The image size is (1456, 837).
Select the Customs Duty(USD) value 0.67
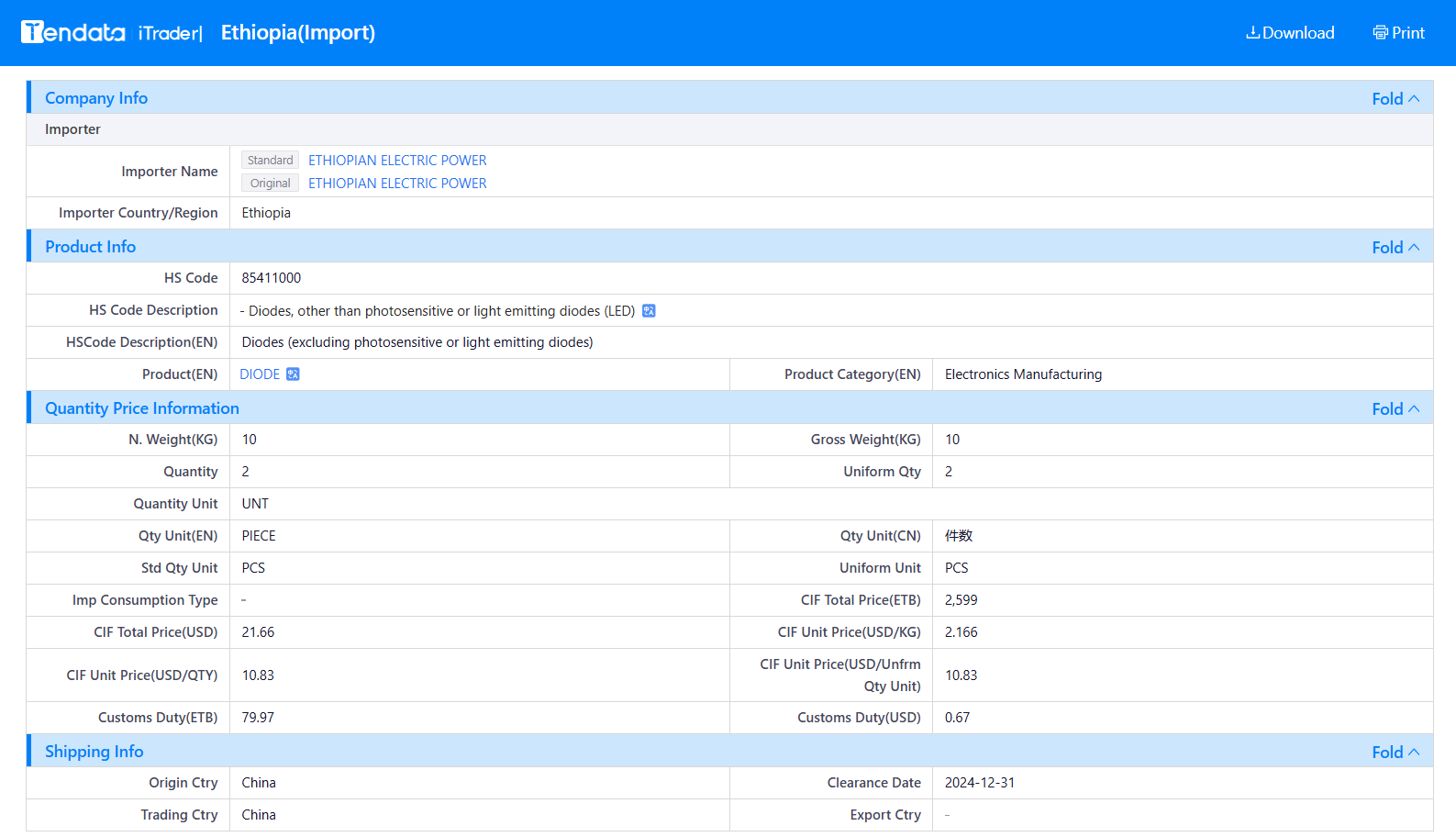(957, 718)
